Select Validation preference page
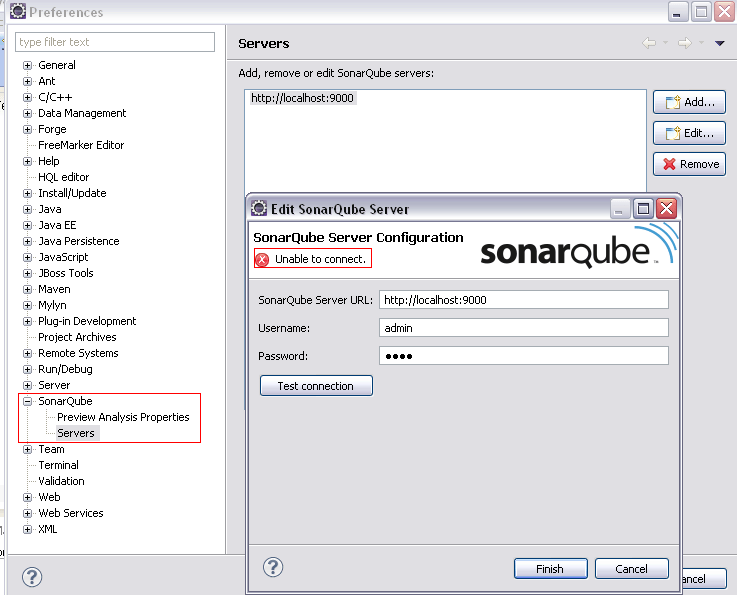This screenshot has height=595, width=737. 61,481
